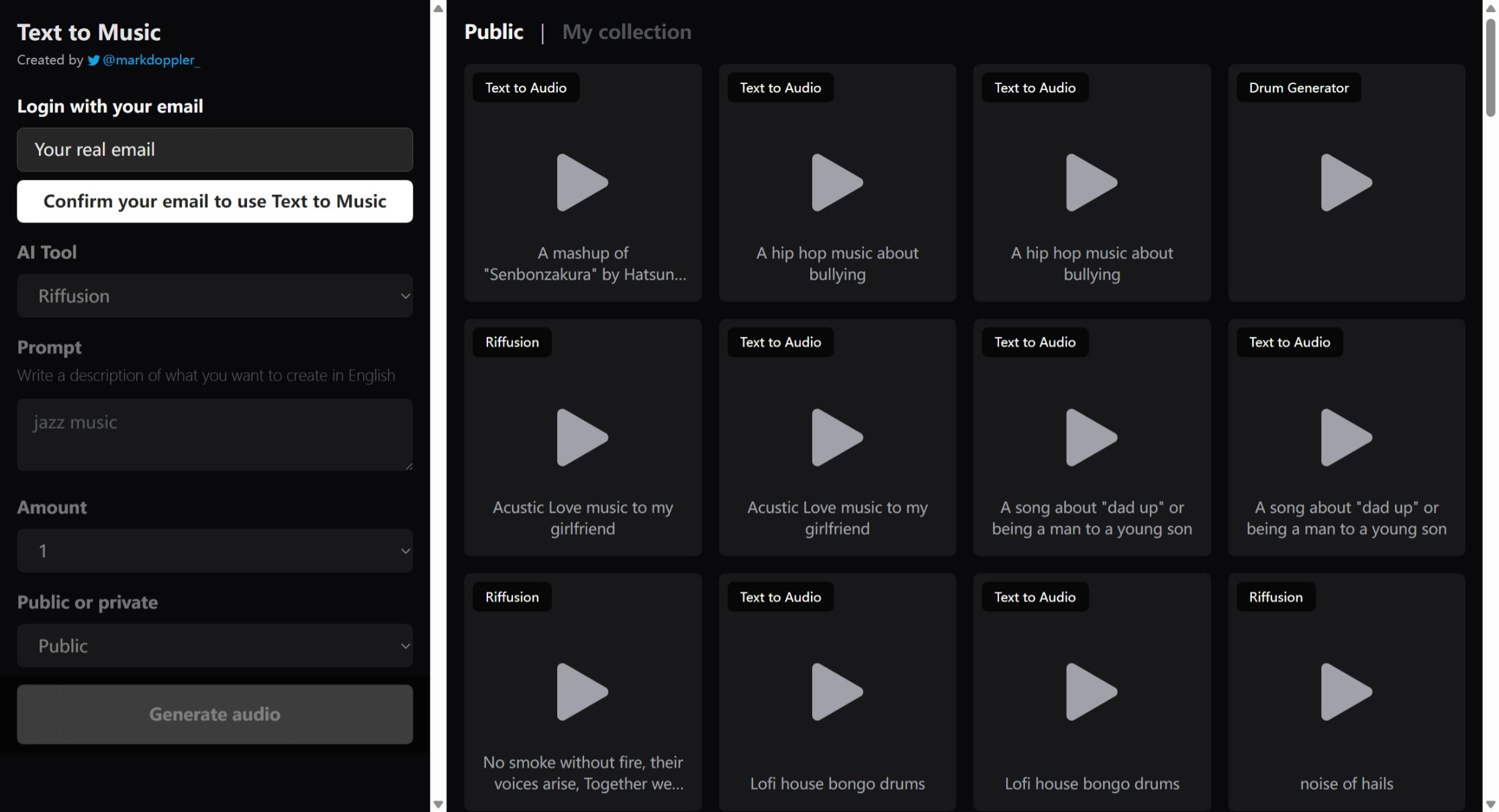Click the right page scrollbar thumb
Screen dimensions: 1499x812
[x=1490, y=67]
